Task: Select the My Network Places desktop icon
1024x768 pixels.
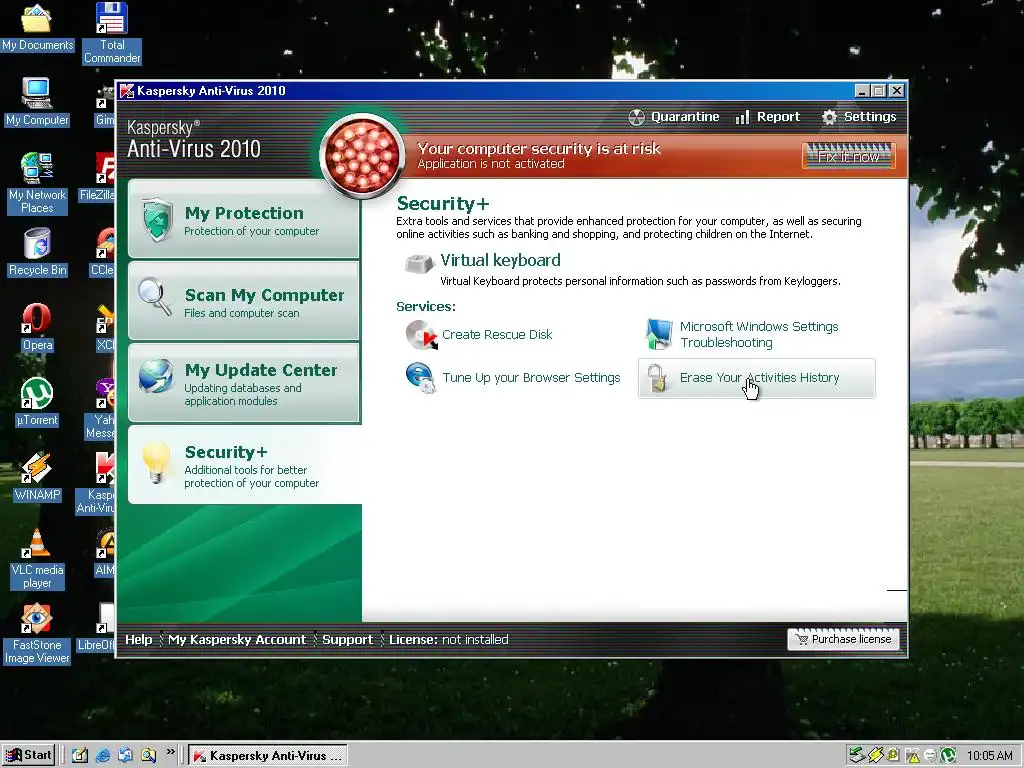Action: (37, 183)
